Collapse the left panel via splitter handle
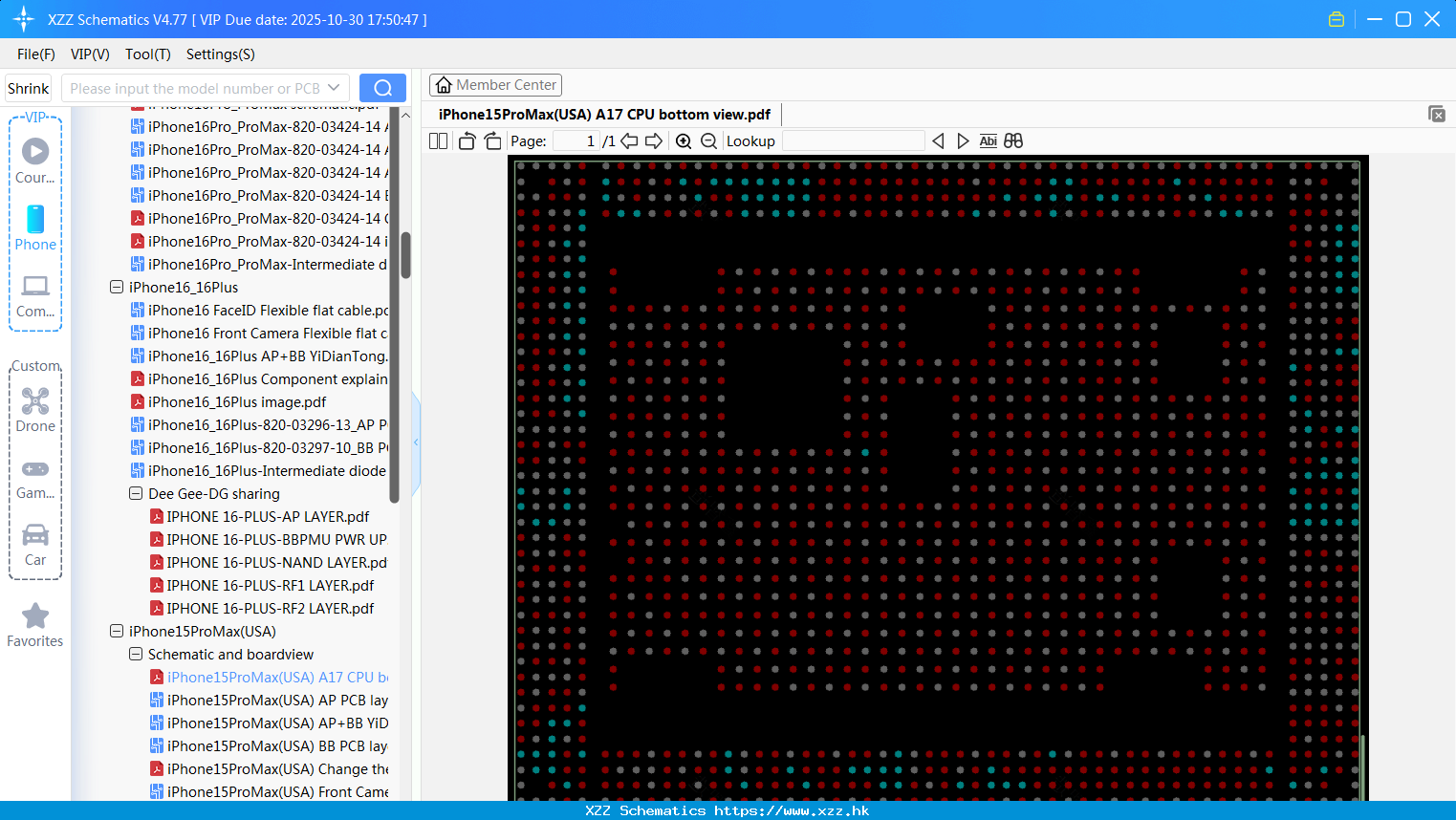This screenshot has width=1456, height=820. point(416,442)
